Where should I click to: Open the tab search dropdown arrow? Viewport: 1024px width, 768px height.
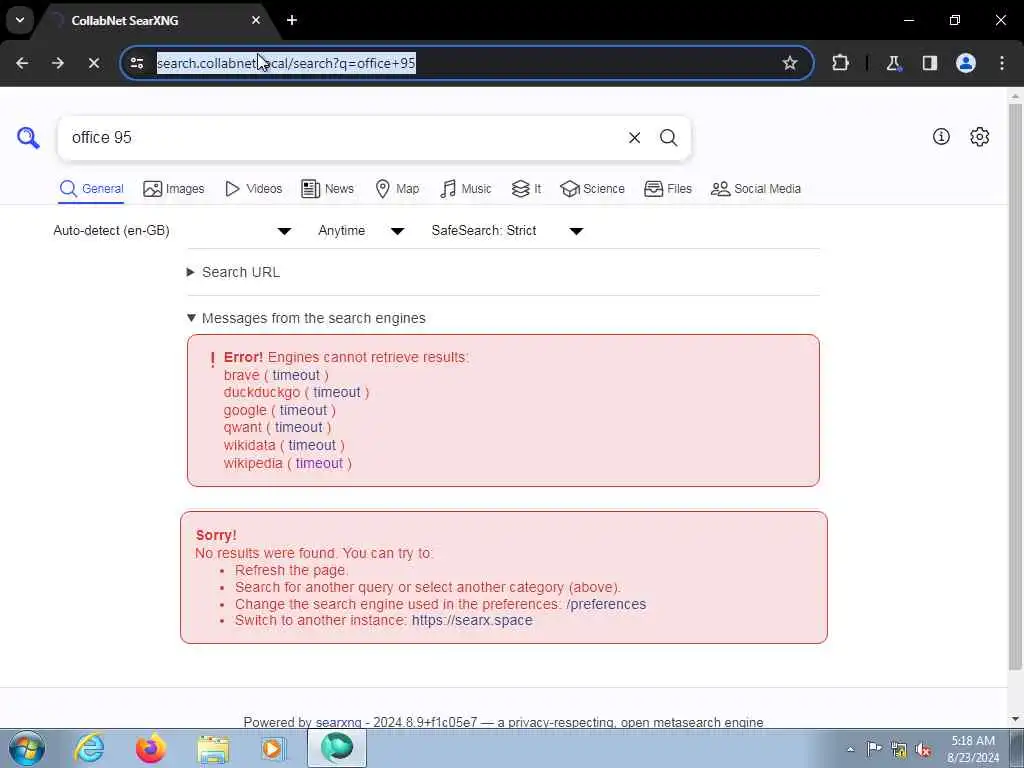(x=20, y=20)
